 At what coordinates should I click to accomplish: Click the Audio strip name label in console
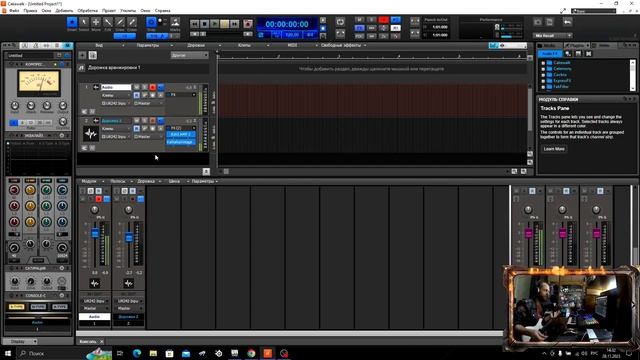pyautogui.click(x=94, y=316)
